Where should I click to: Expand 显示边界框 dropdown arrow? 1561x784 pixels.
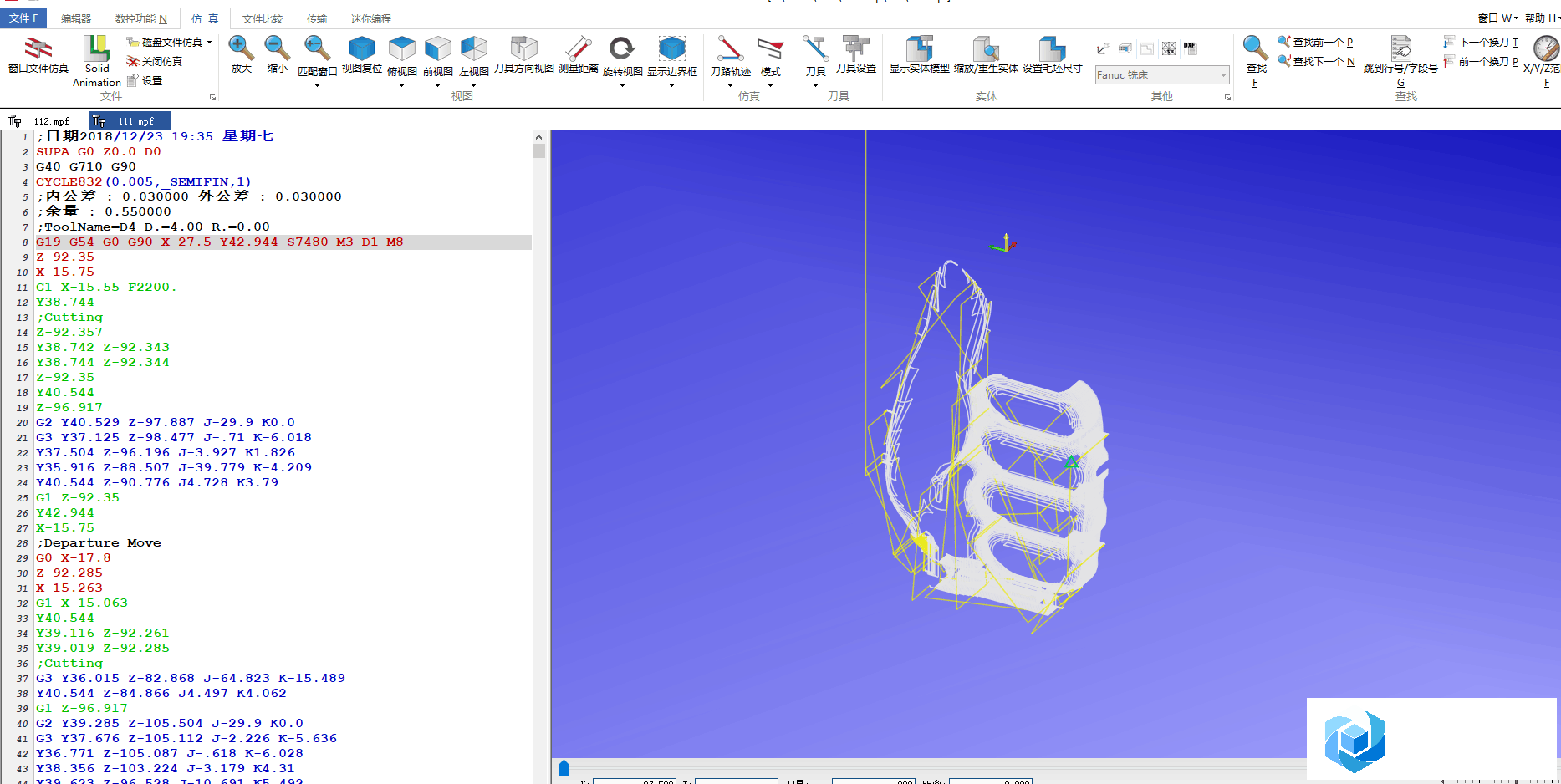(x=672, y=85)
